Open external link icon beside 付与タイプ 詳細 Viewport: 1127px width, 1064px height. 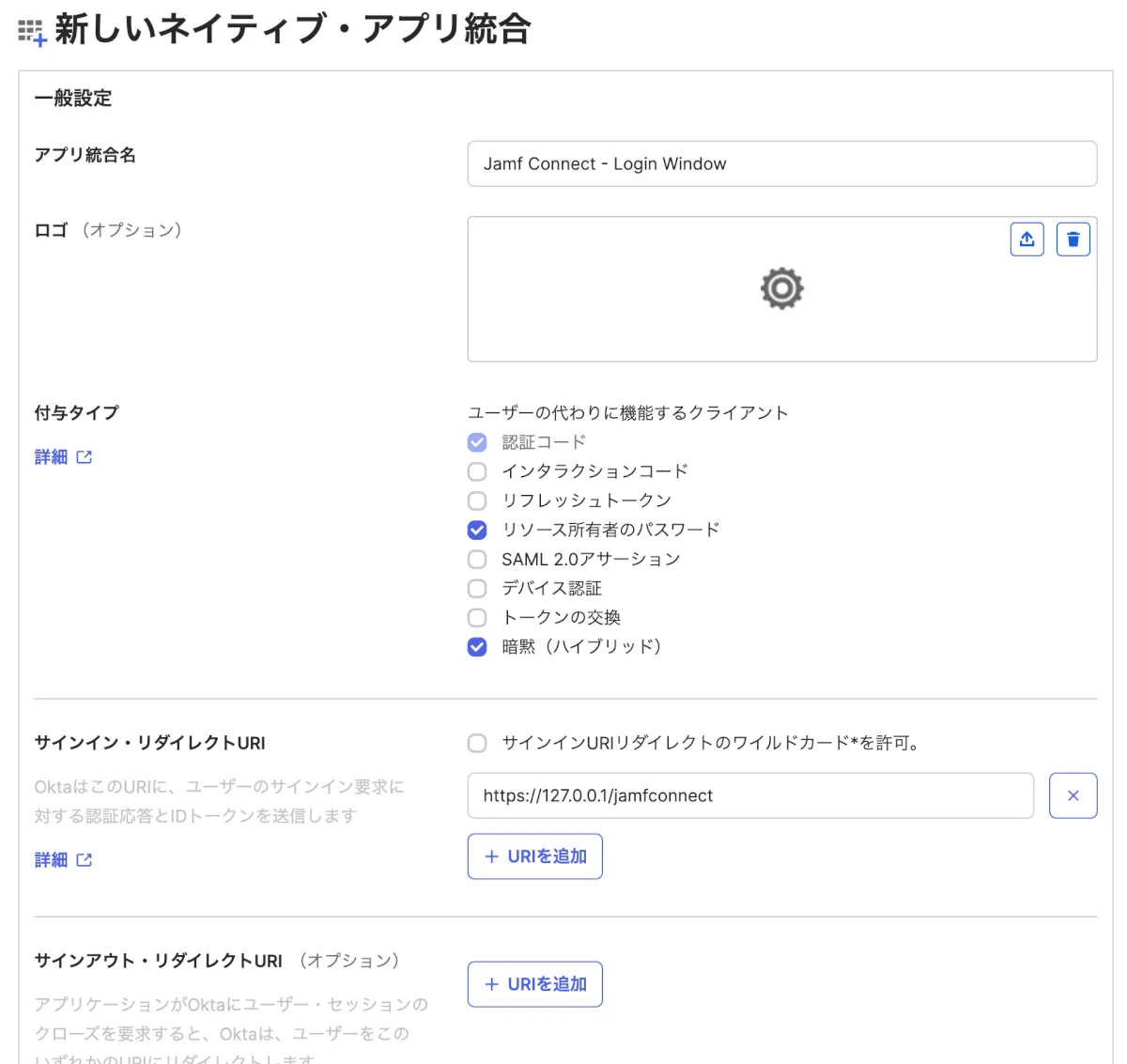pyautogui.click(x=85, y=457)
